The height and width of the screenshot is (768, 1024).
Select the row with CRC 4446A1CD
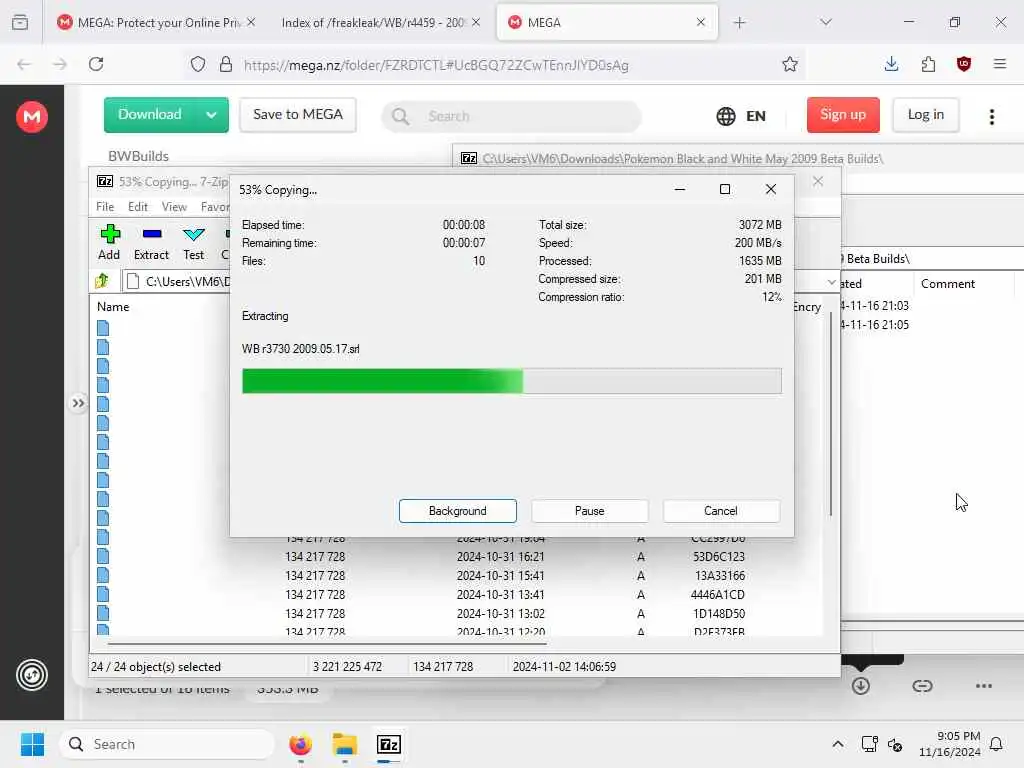point(457,595)
